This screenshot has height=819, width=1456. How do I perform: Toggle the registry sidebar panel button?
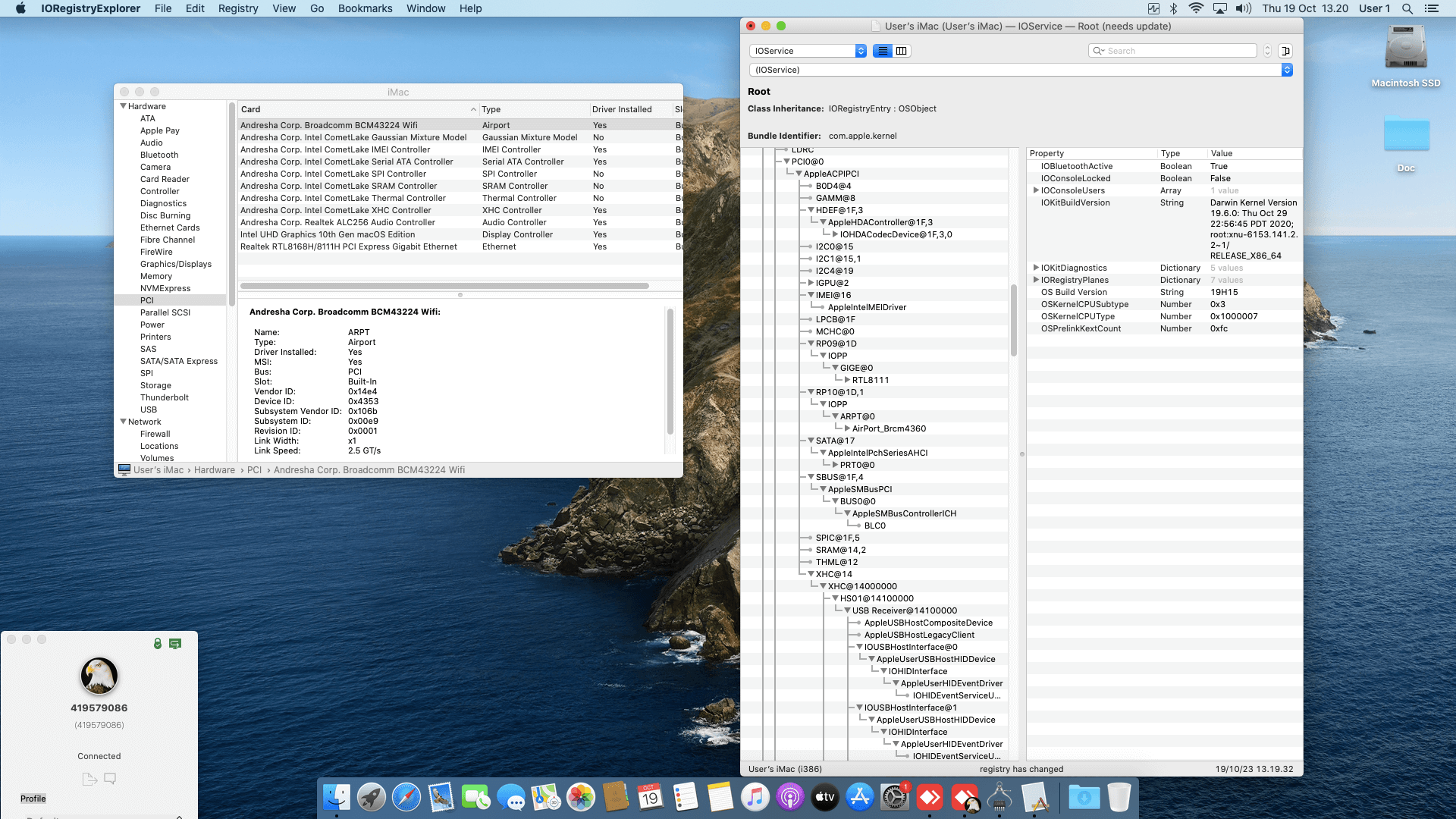point(1285,51)
